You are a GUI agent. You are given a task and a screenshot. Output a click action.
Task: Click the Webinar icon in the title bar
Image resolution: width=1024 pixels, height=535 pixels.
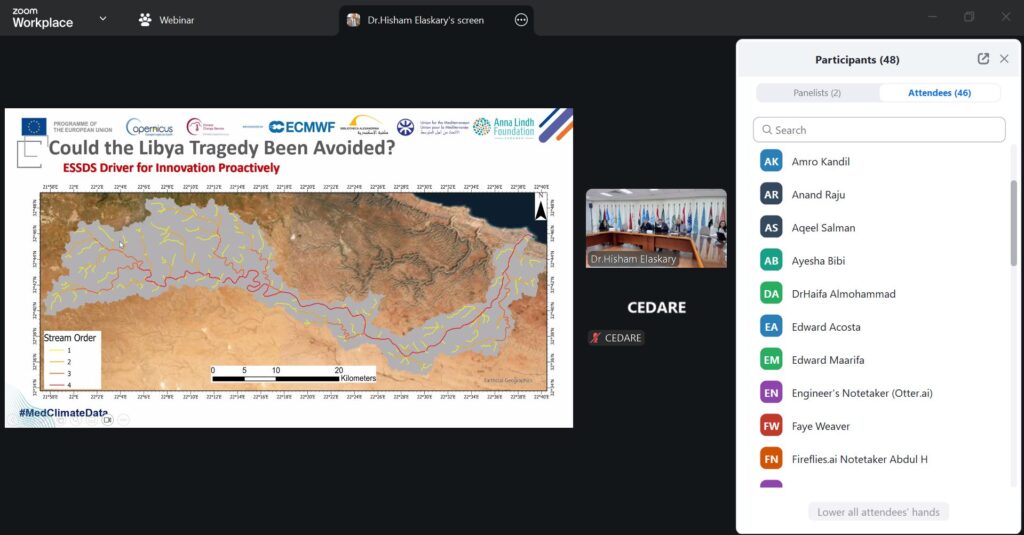coord(145,19)
